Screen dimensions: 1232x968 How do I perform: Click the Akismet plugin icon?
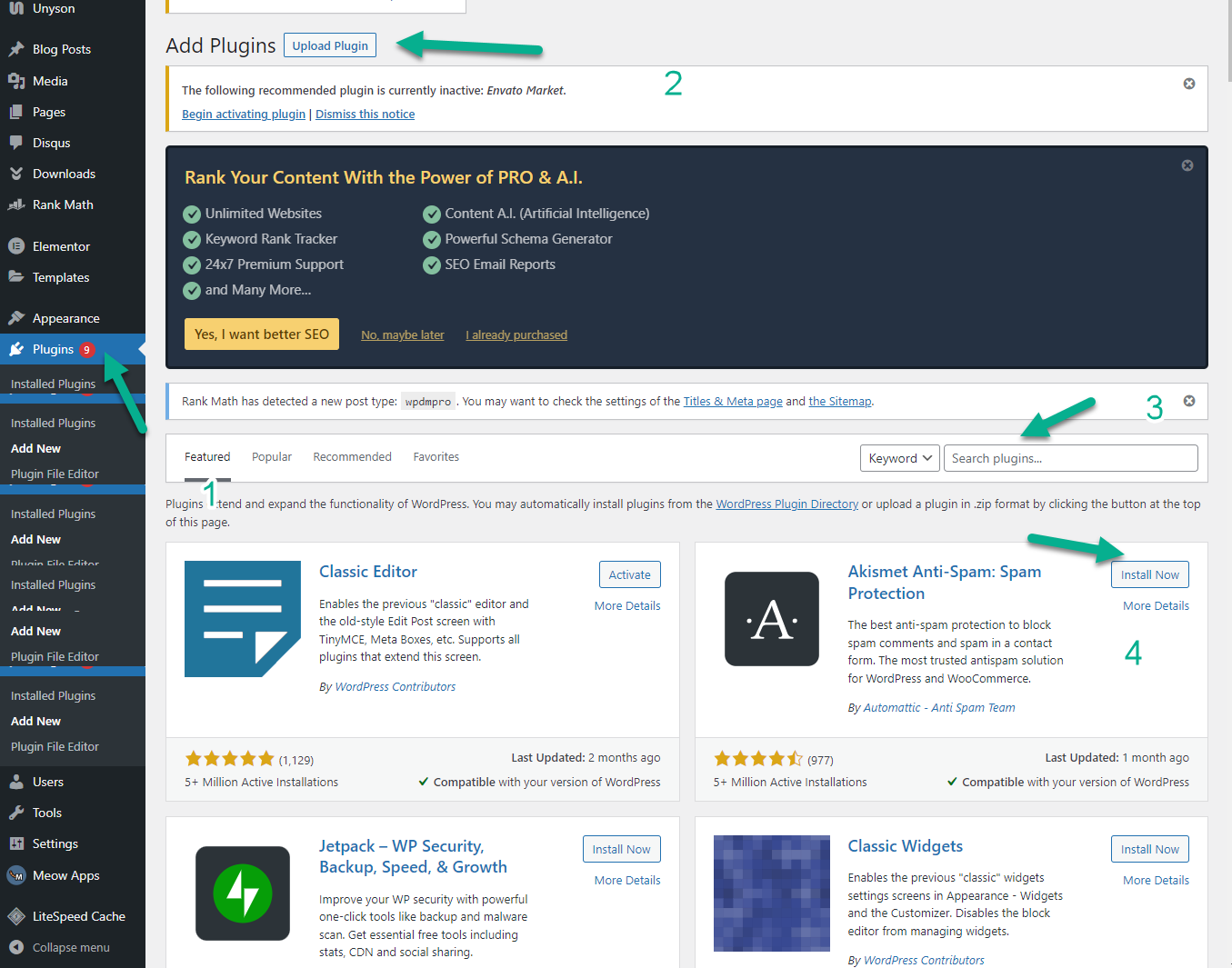click(772, 619)
